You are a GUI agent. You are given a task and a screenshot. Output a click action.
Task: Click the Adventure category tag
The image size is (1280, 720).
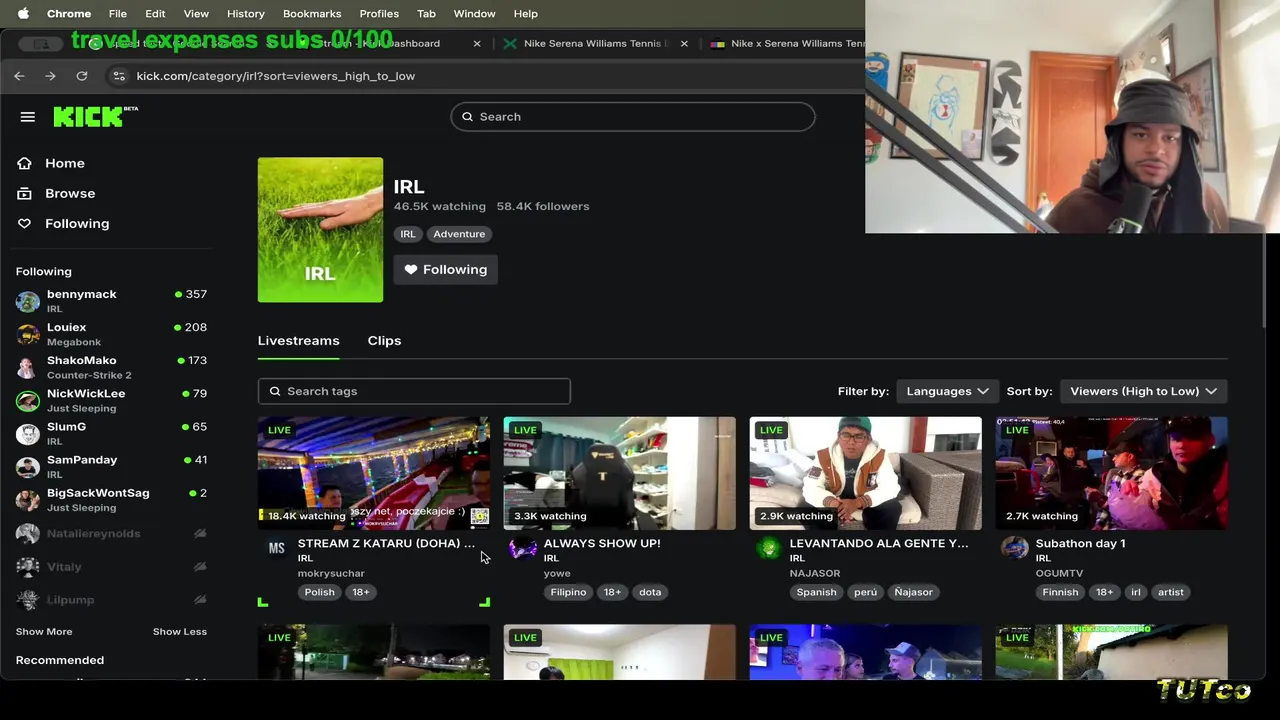pyautogui.click(x=459, y=234)
